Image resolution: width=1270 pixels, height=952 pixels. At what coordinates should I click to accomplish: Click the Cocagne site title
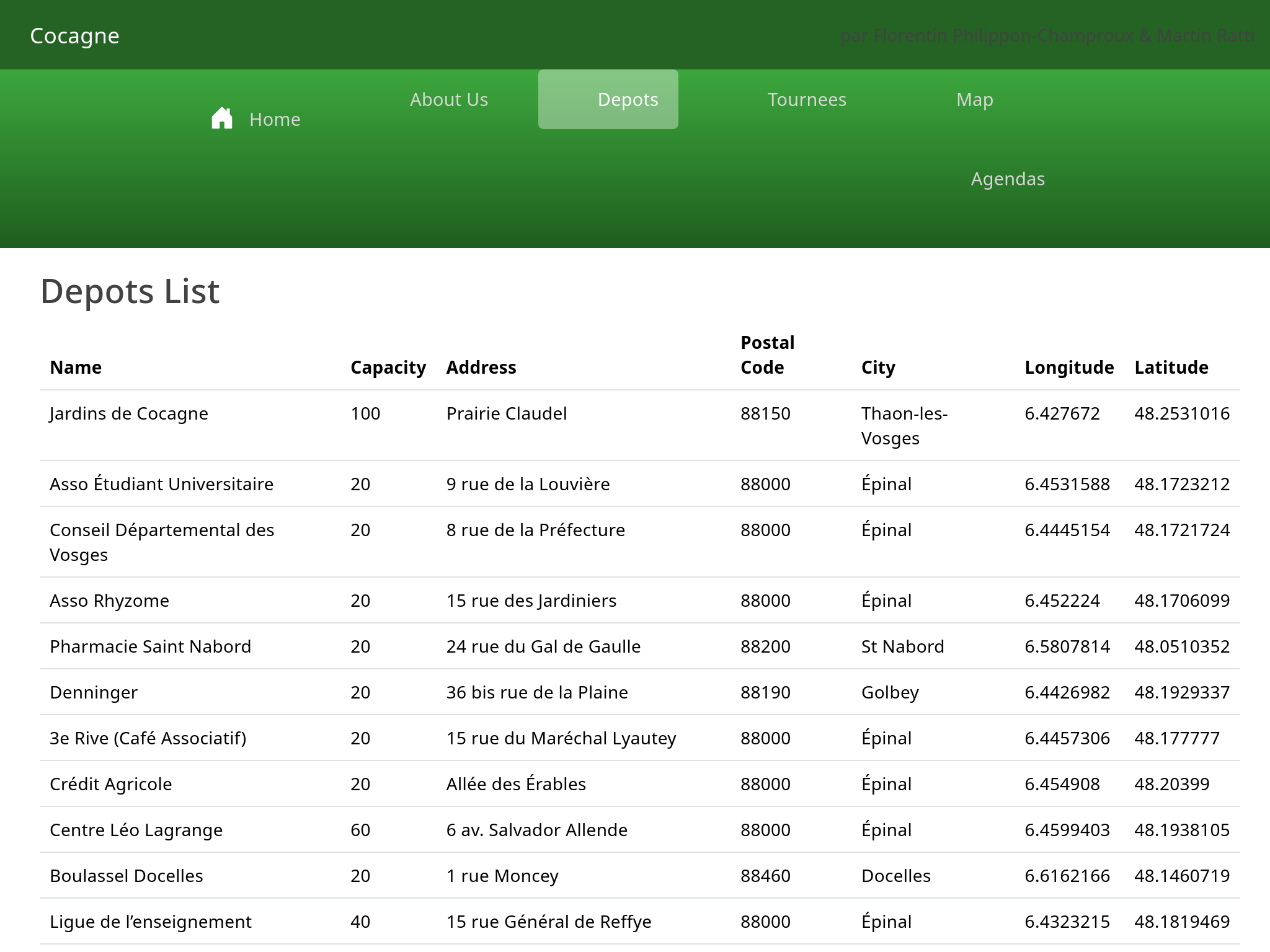coord(74,35)
